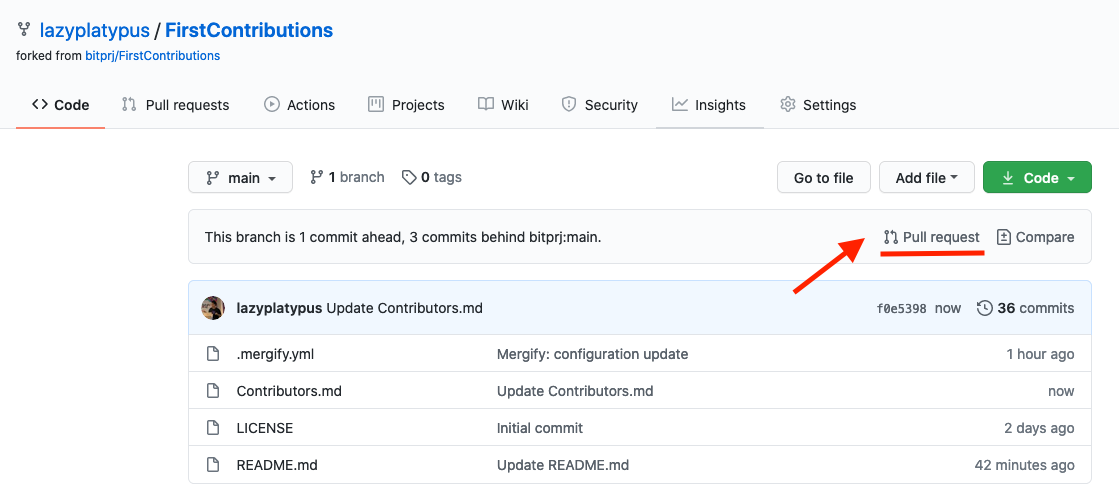Open the FirstContributions repository link
Screen dimensions: 1119x497
pos(249,31)
